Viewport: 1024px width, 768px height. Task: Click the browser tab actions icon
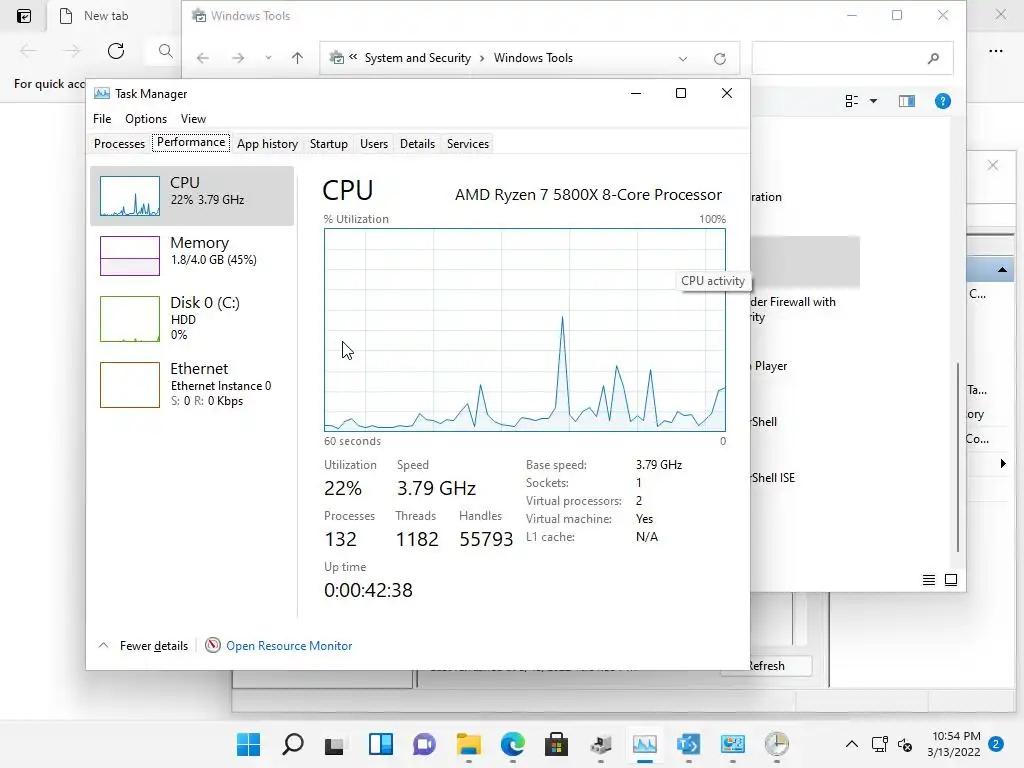point(24,16)
